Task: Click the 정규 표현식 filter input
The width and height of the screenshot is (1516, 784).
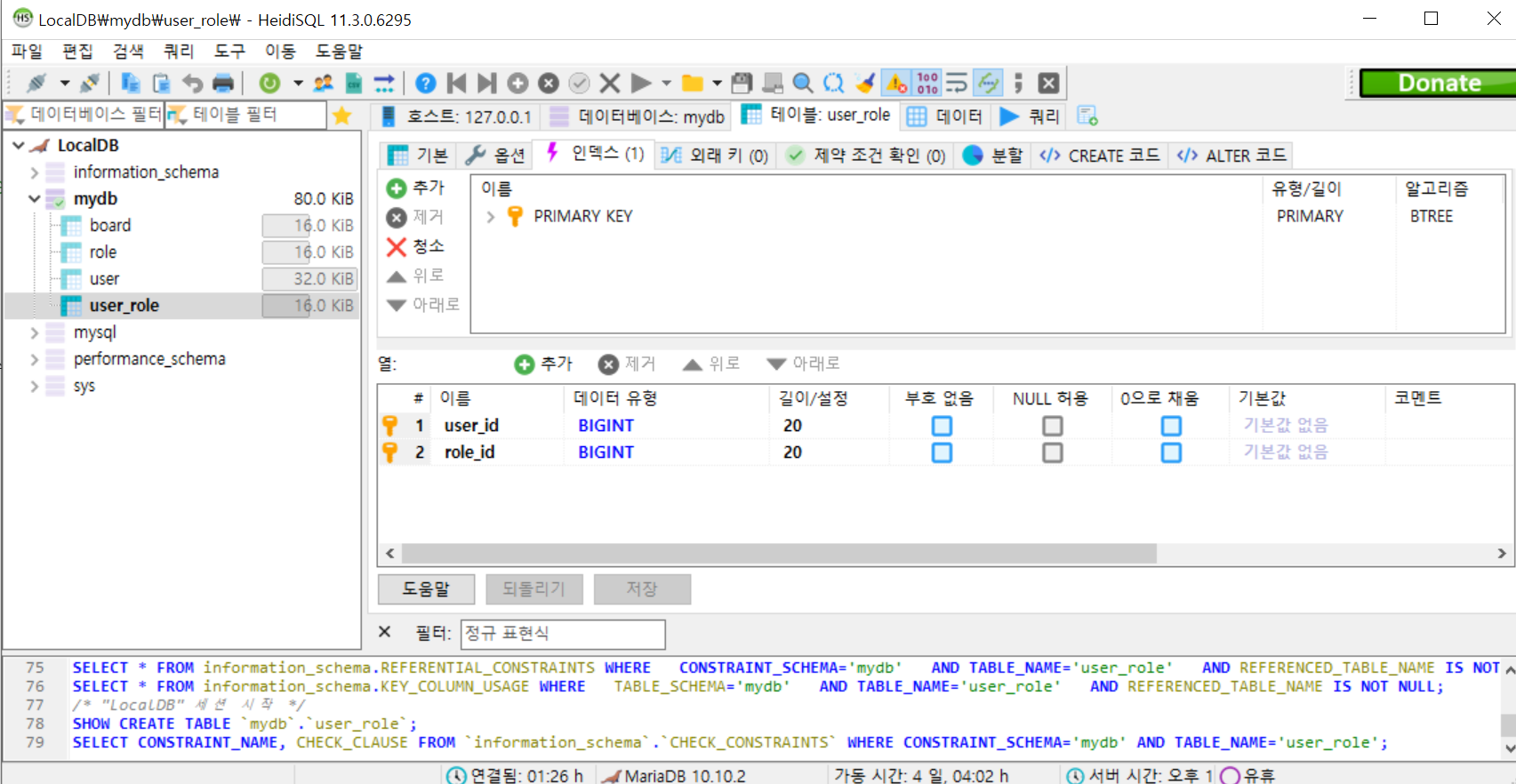Action: (x=563, y=633)
